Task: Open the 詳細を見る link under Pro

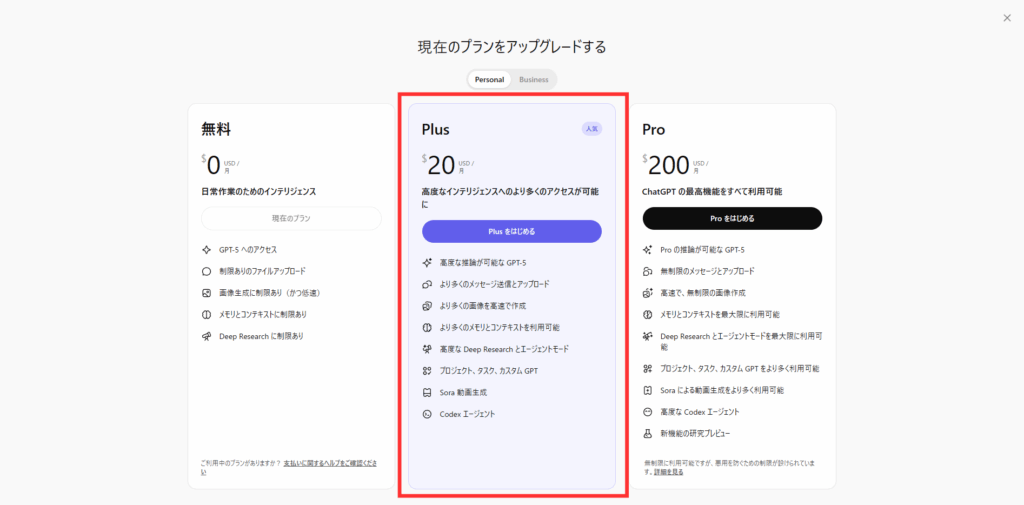Action: click(671, 472)
